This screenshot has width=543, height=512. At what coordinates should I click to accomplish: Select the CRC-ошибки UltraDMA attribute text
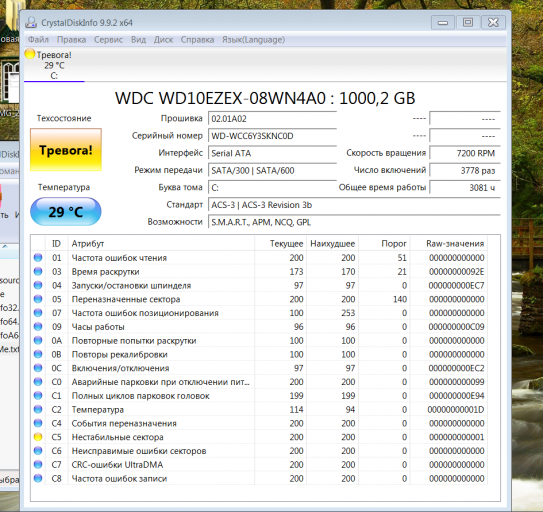[x=117, y=465]
